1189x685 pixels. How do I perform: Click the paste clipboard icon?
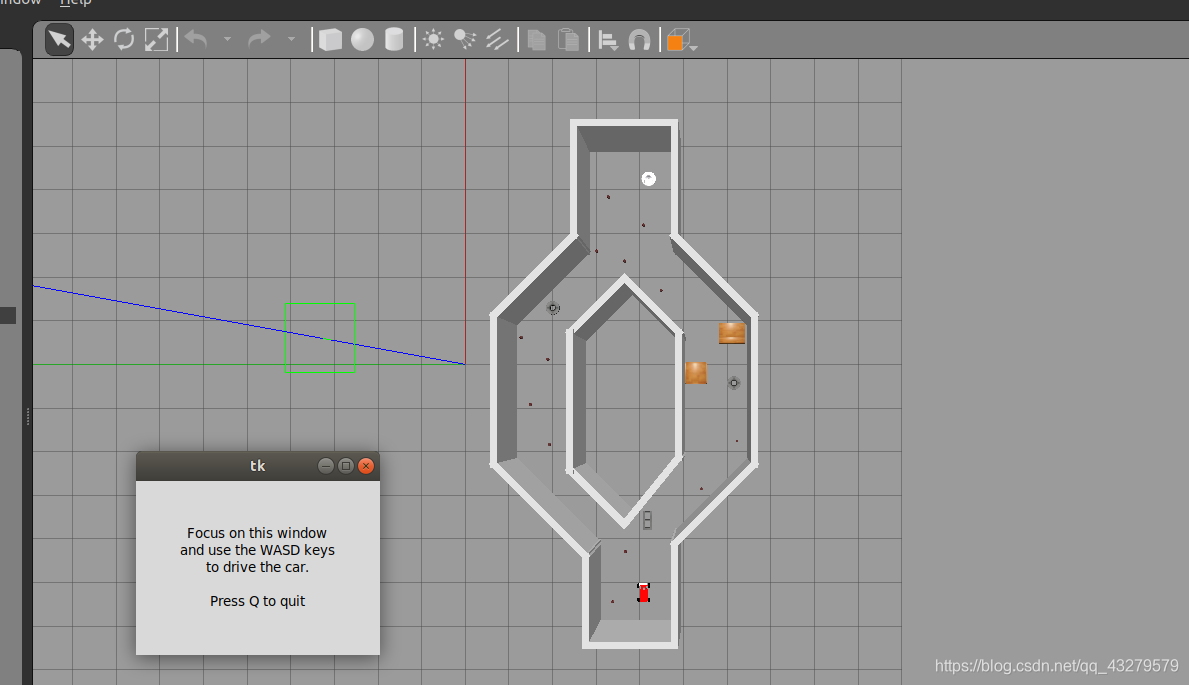point(568,39)
